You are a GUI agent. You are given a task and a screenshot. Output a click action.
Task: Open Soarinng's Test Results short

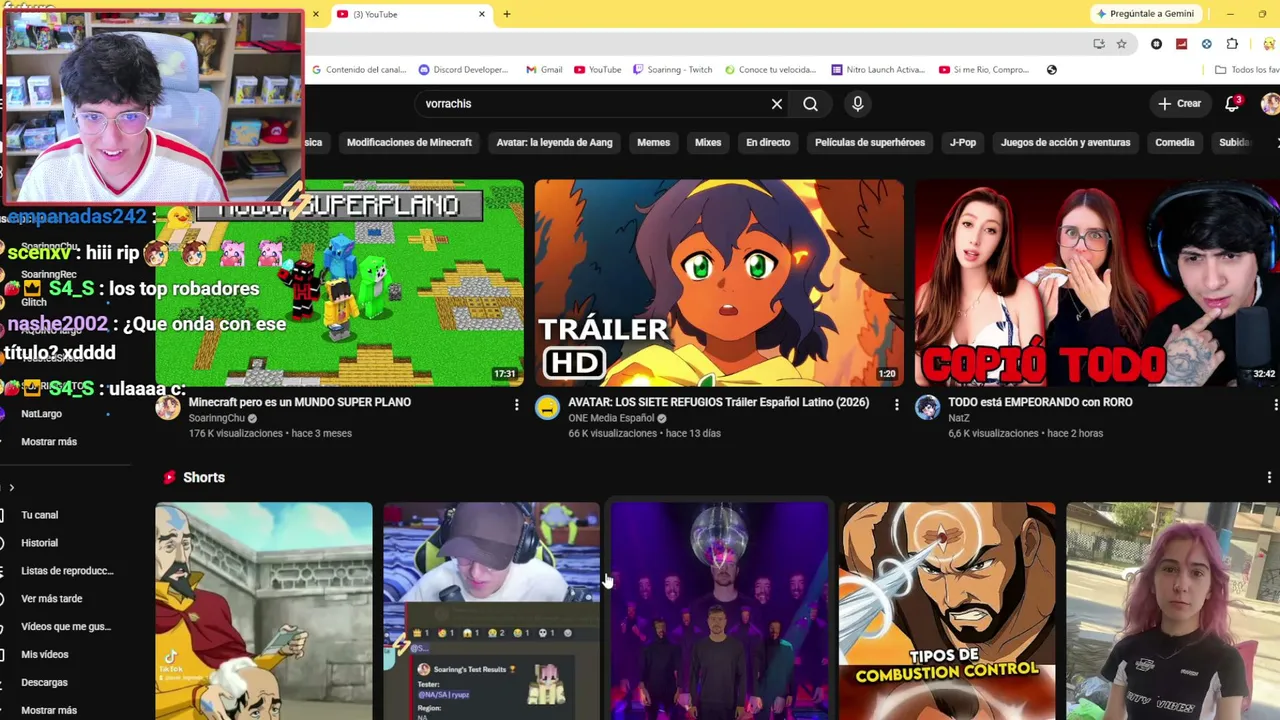point(491,611)
